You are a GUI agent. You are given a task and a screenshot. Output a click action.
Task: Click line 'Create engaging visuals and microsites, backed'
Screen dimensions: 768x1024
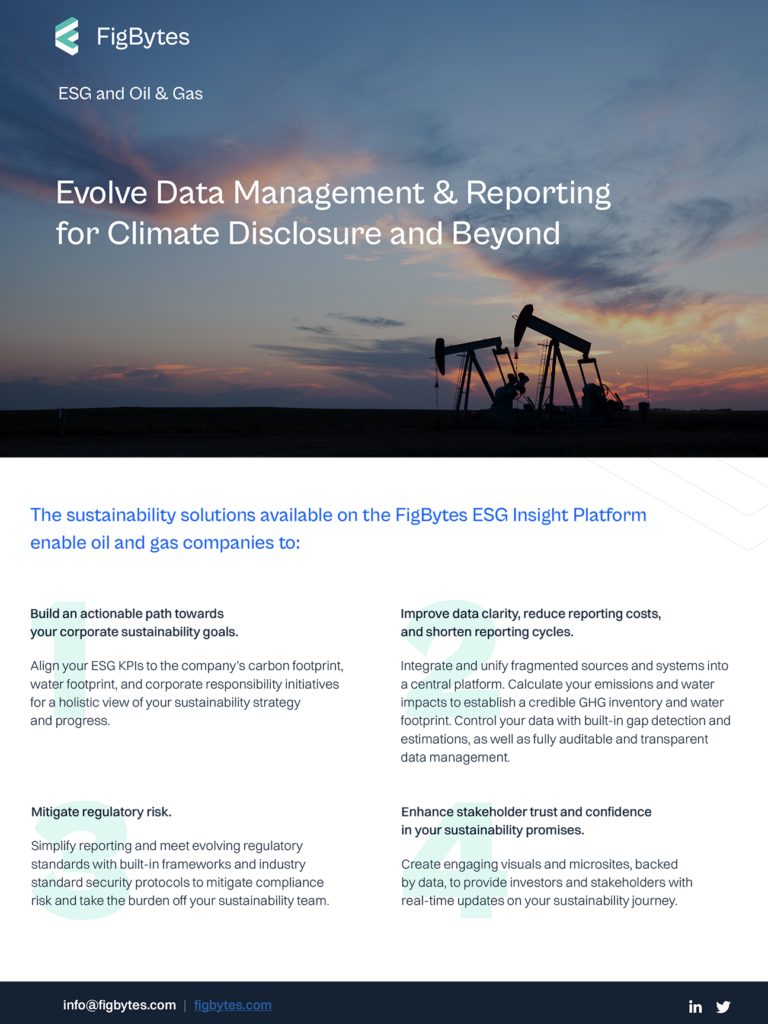539,864
